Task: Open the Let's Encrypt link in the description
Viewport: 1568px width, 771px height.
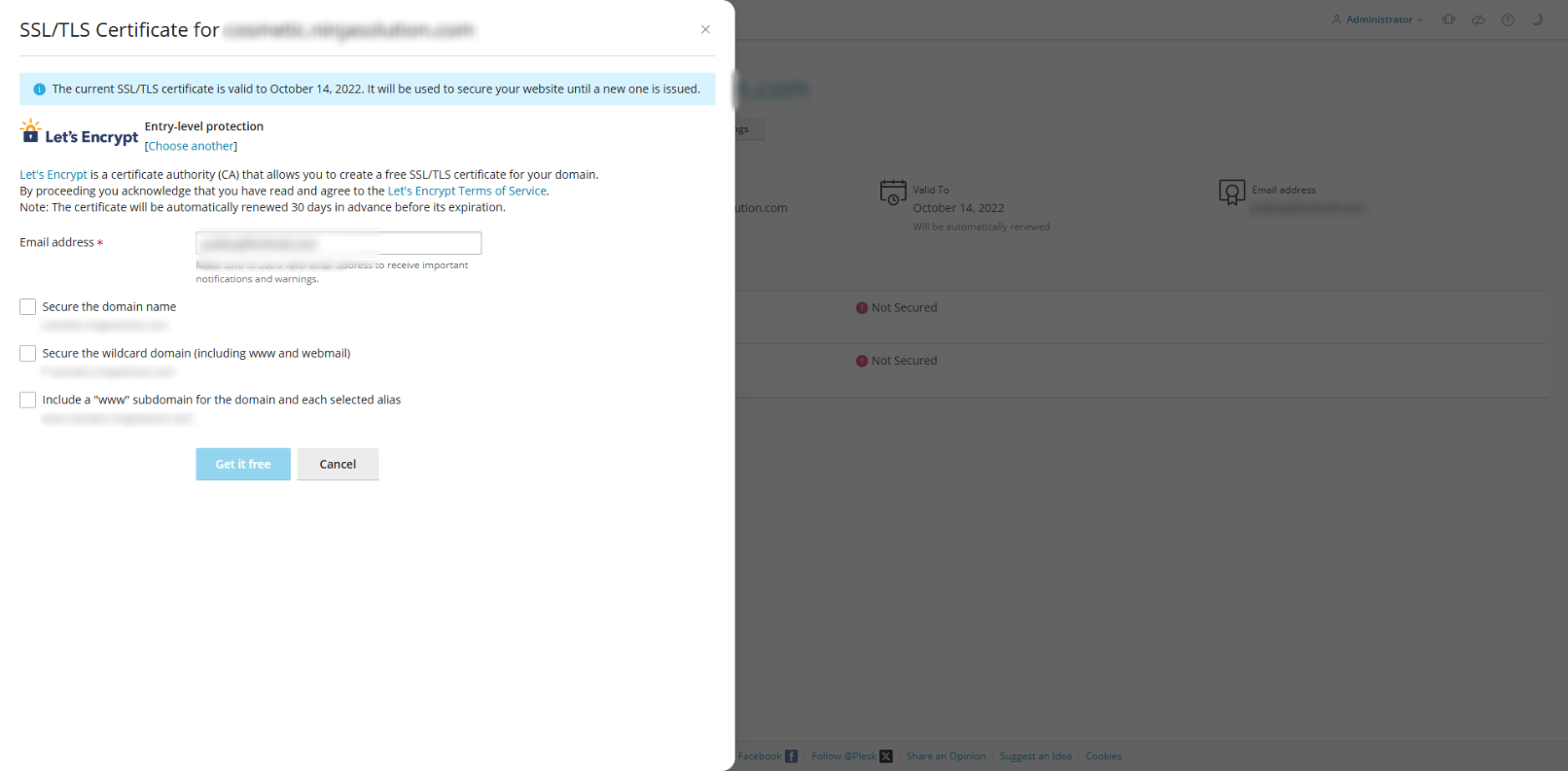Action: [x=53, y=175]
